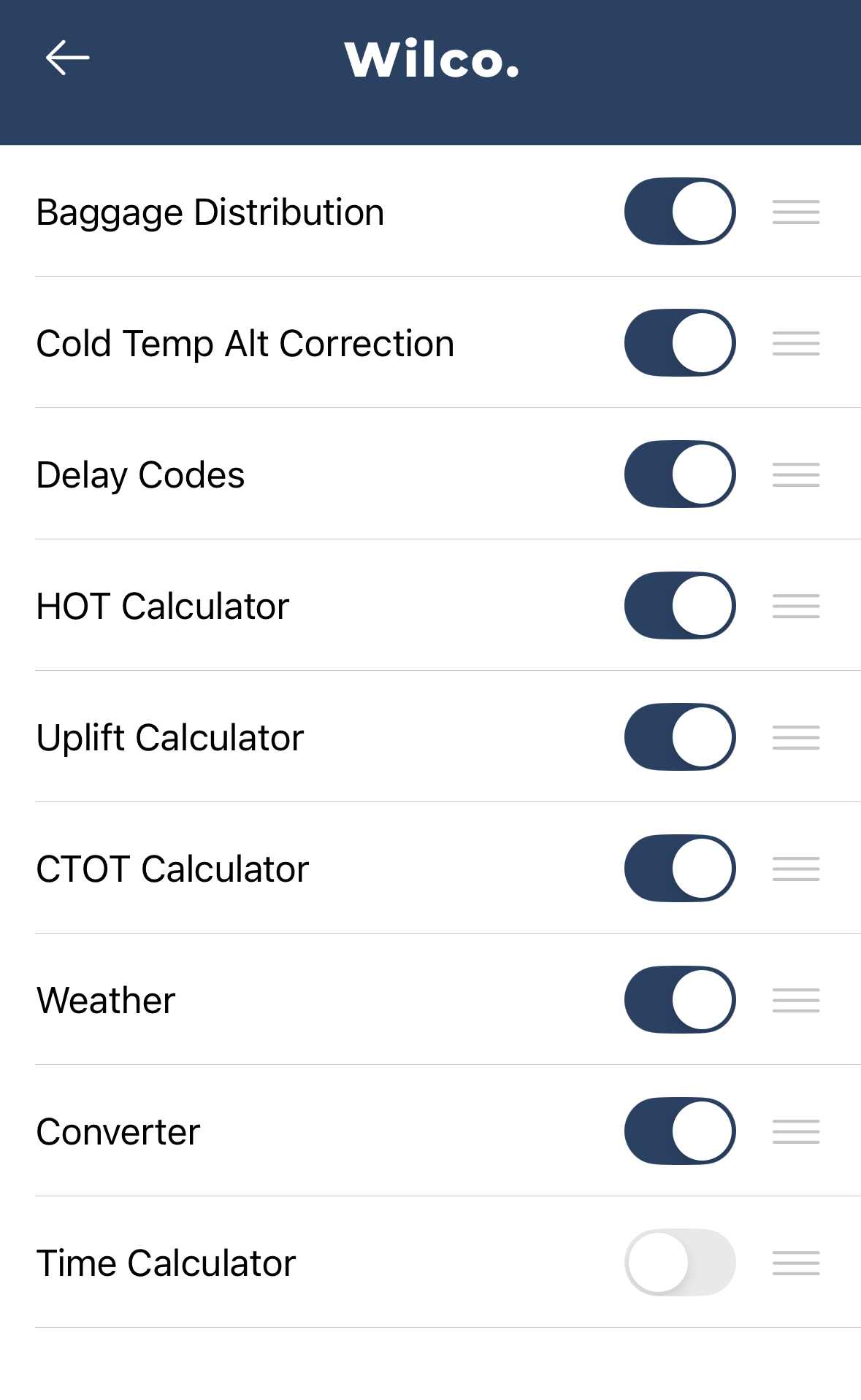Screen dimensions: 861x1400
Task: Click the Delay Codes reorder handle
Action: point(796,474)
